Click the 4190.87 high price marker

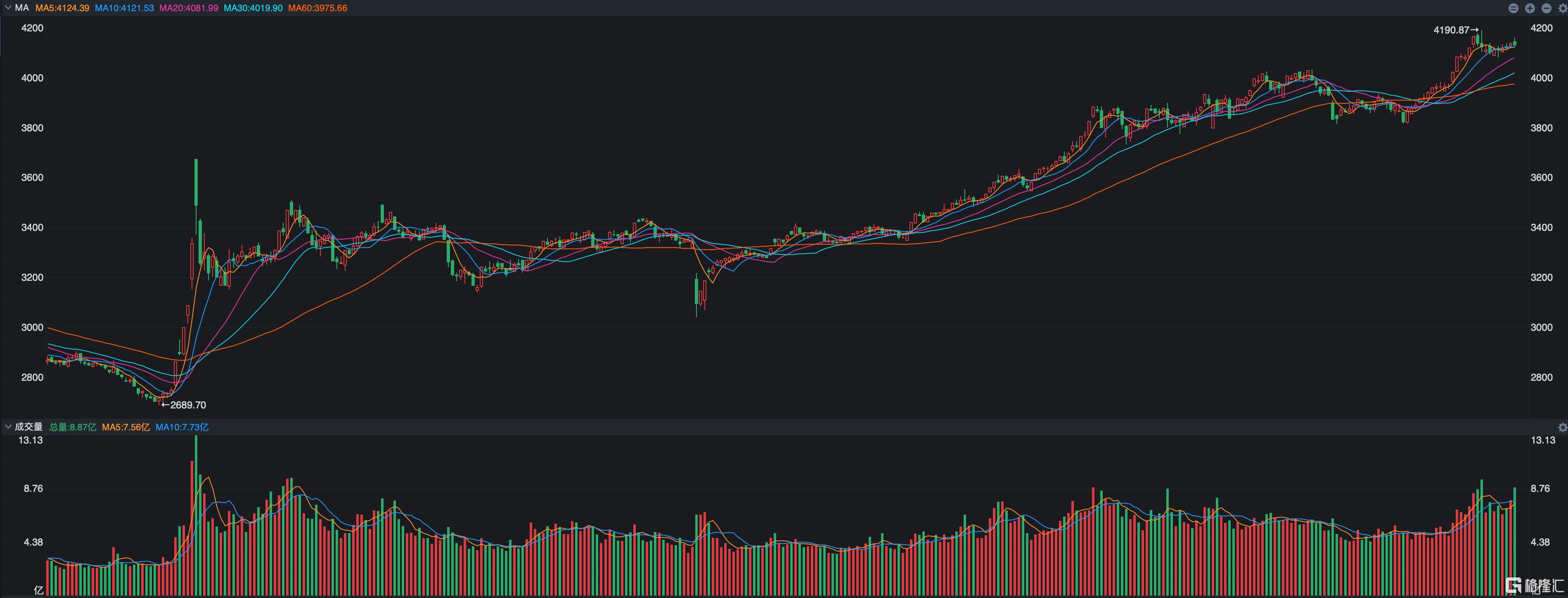(1455, 30)
